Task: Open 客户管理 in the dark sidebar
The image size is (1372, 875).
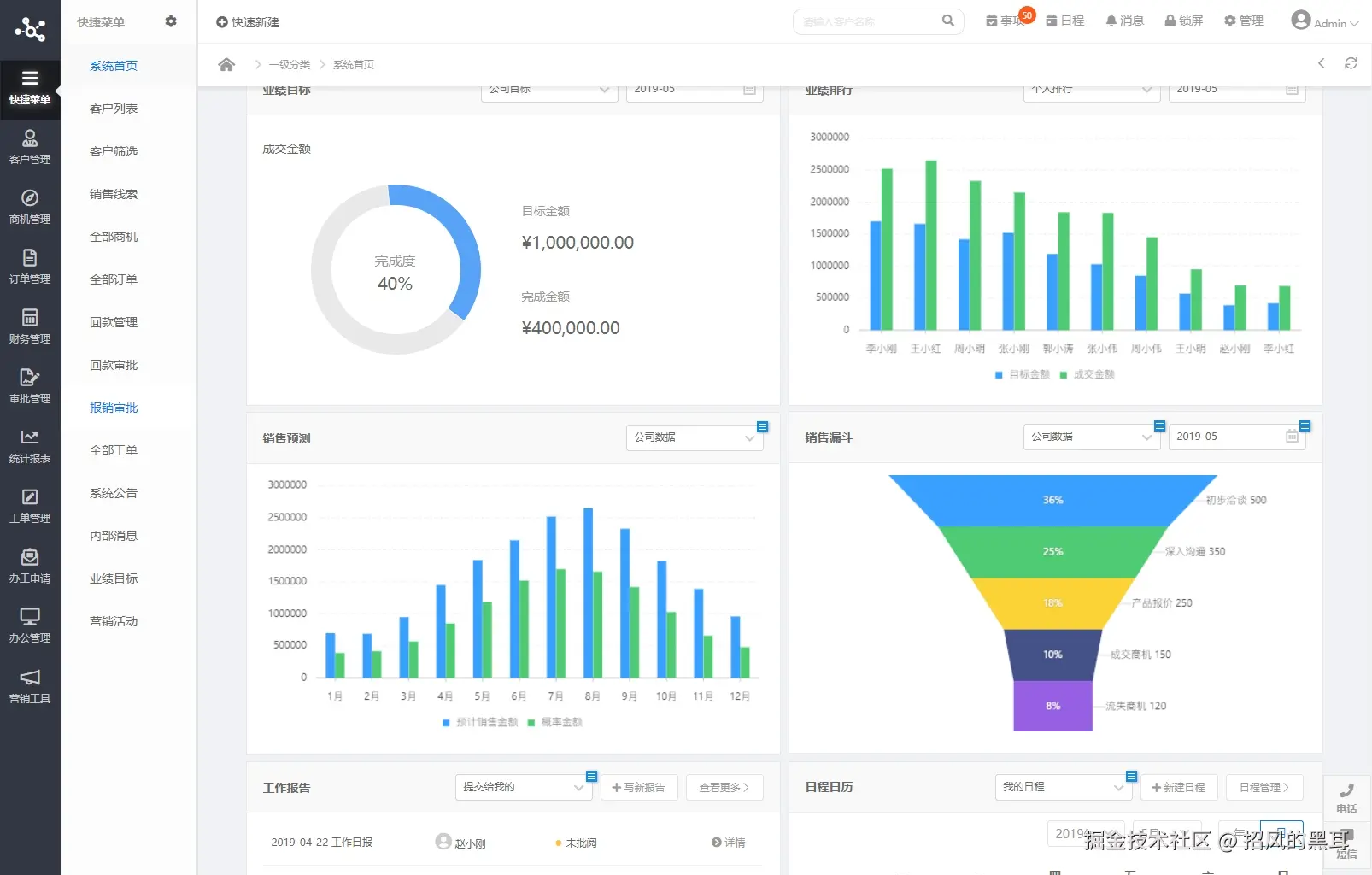Action: point(30,147)
